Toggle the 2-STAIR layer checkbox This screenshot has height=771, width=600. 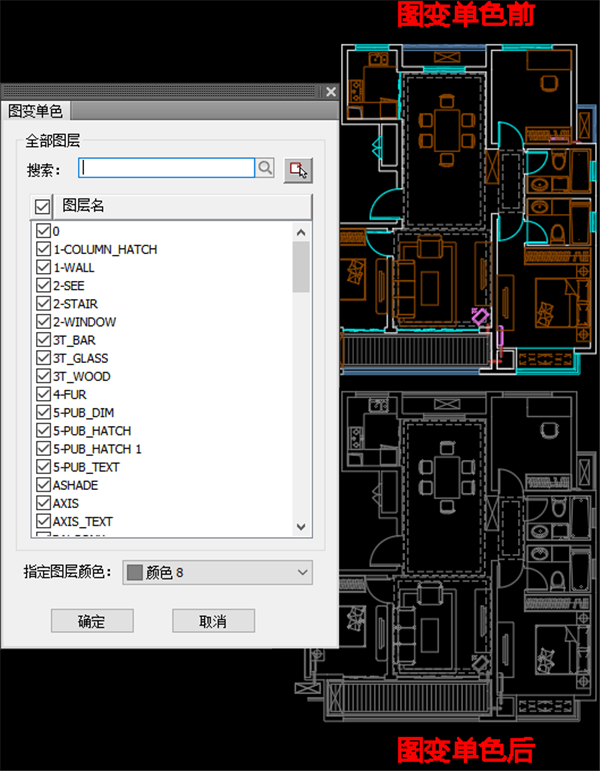(x=43, y=304)
